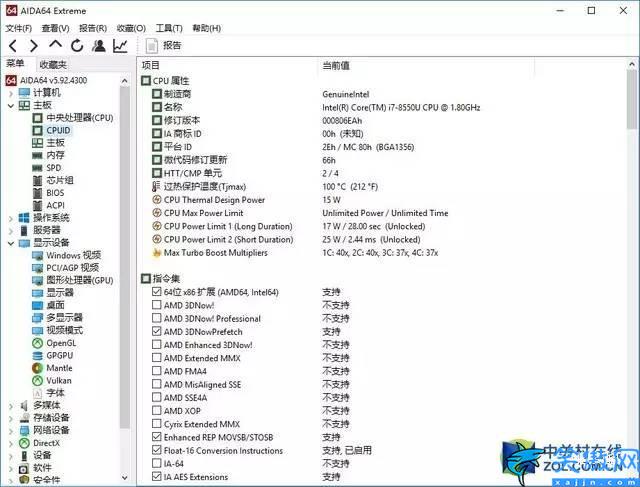Toggle AMD 3DNowPrefetch checkbox
The height and width of the screenshot is (487, 640).
pos(156,331)
